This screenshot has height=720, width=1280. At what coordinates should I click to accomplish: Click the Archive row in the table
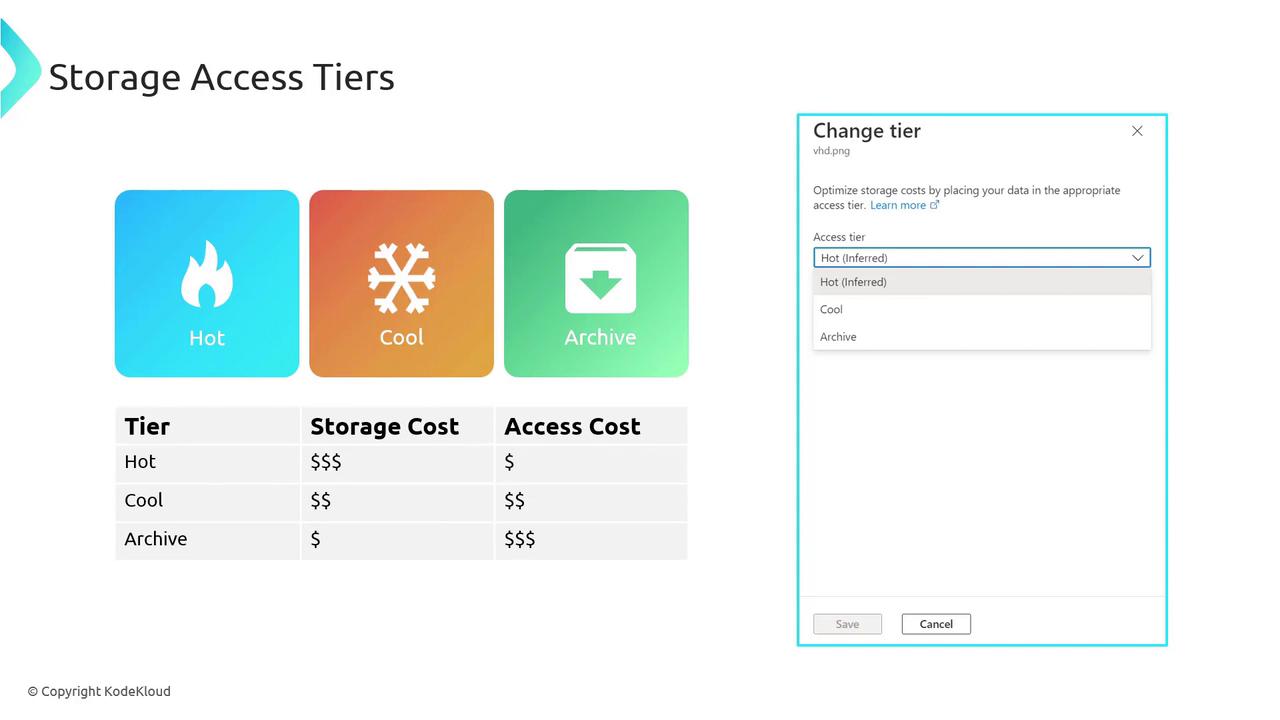[156, 539]
